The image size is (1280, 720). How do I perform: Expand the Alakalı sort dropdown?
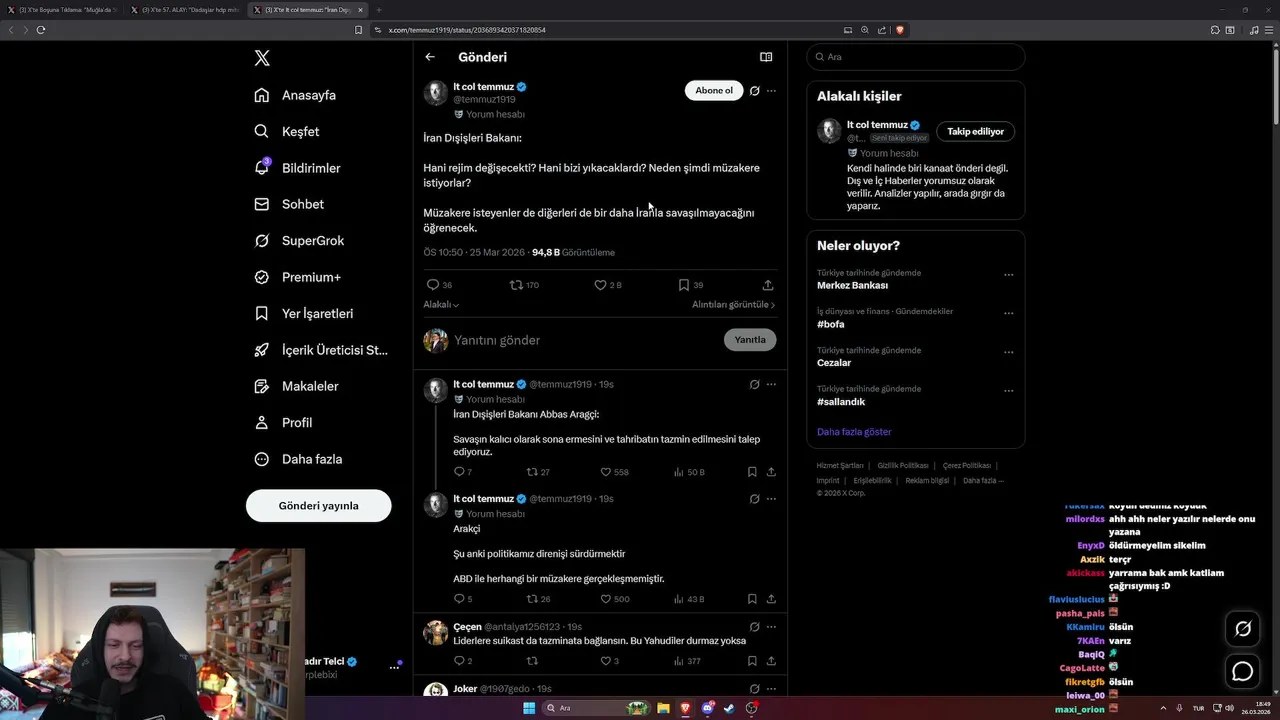(441, 304)
